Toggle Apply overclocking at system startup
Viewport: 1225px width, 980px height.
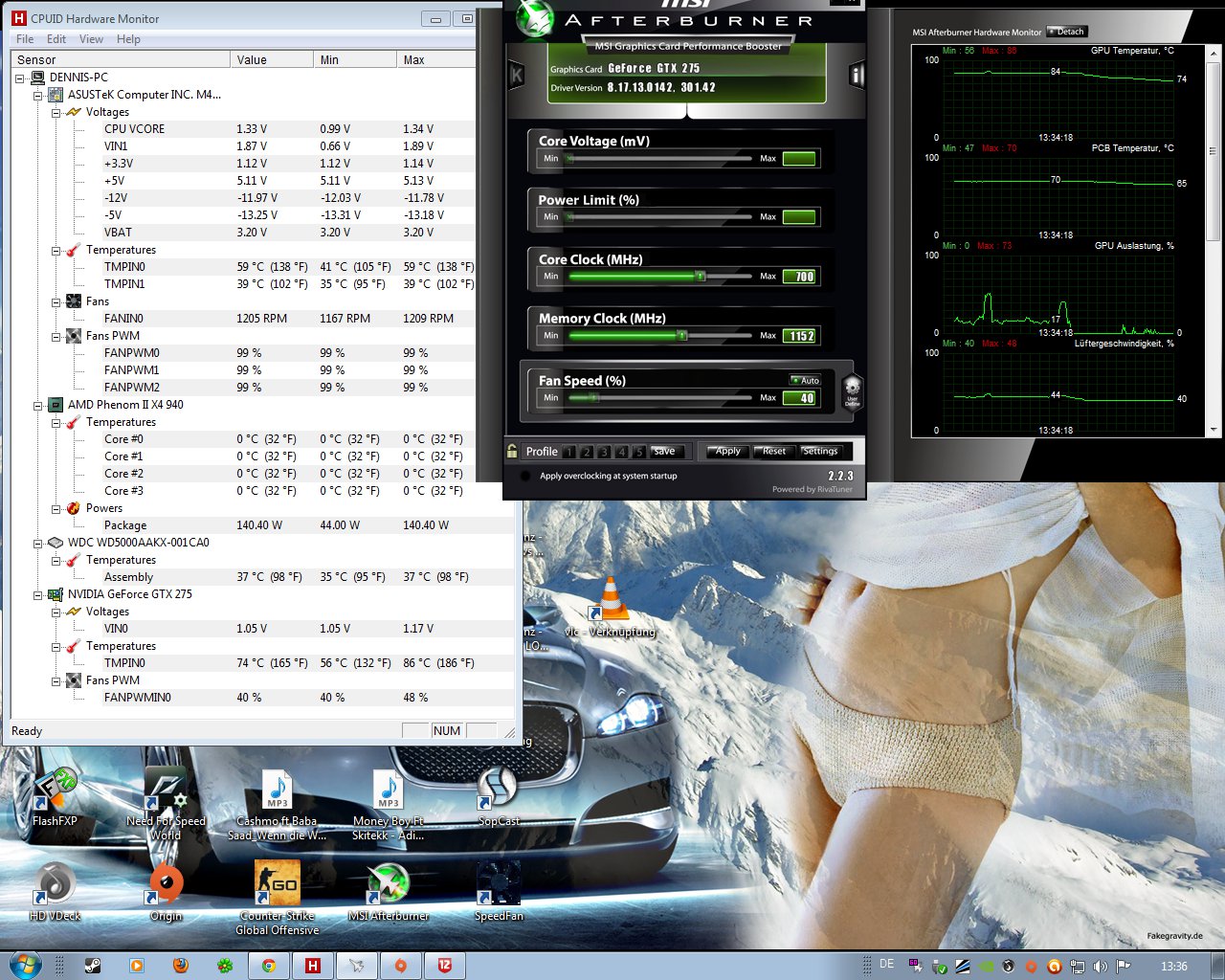pyautogui.click(x=525, y=476)
